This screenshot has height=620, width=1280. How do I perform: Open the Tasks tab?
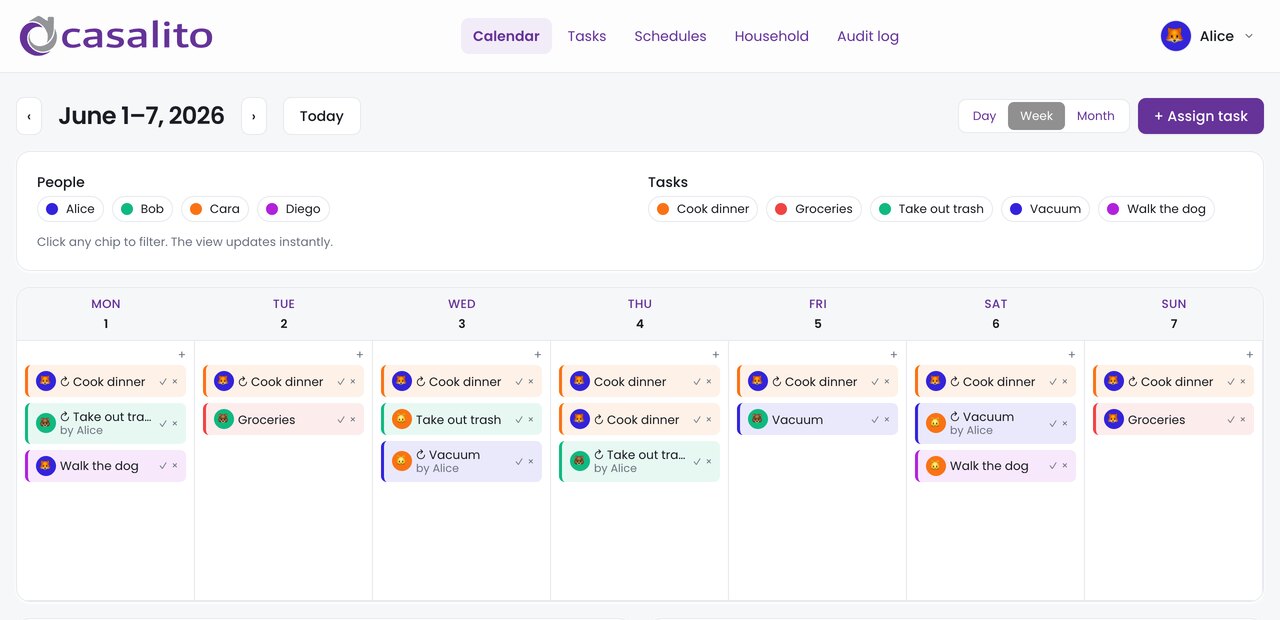[587, 36]
